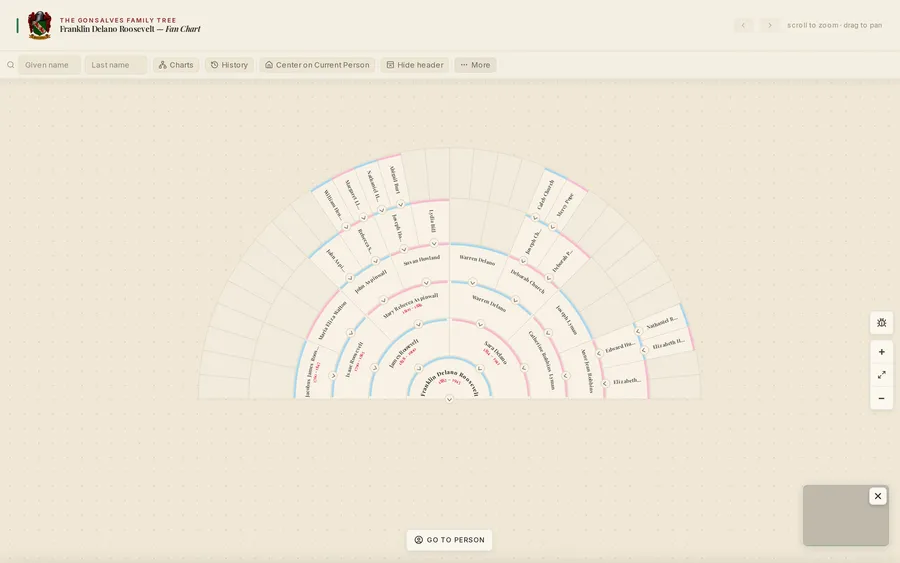Zoom in with the plus button
Viewport: 900px width, 563px height.
tap(882, 352)
